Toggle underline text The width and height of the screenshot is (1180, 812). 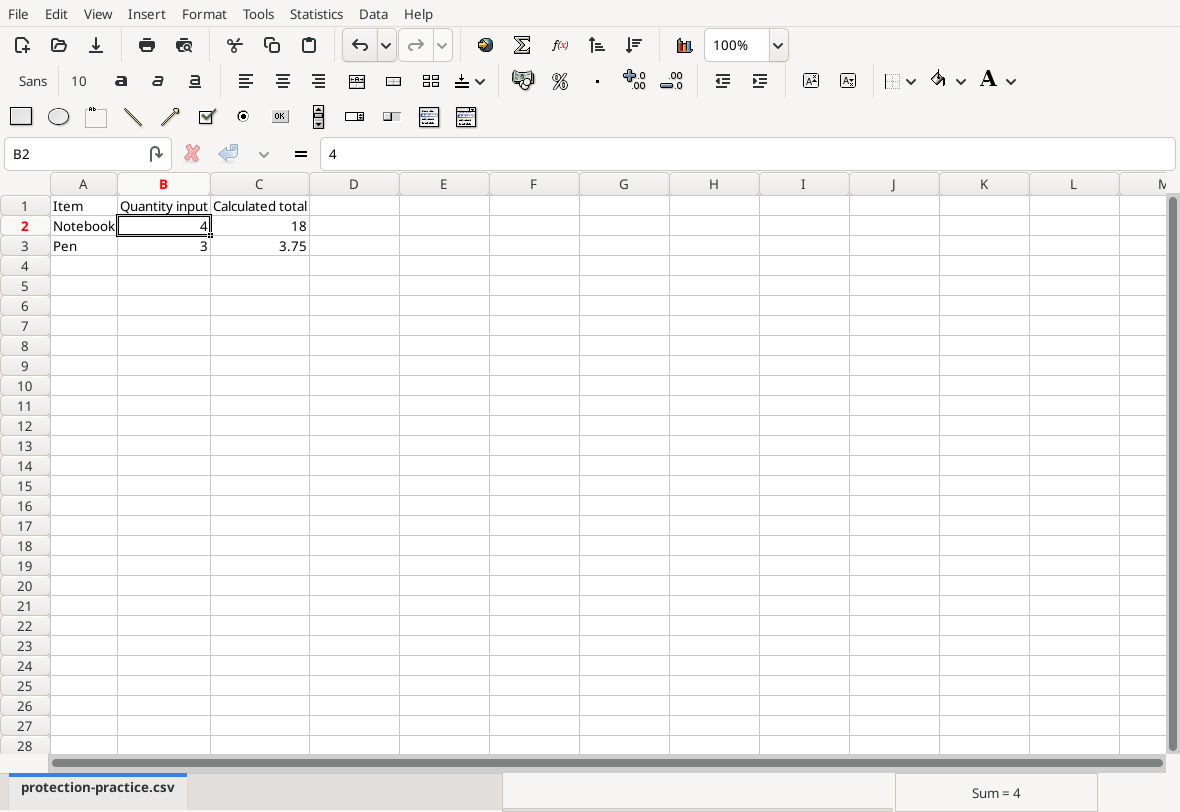click(194, 81)
